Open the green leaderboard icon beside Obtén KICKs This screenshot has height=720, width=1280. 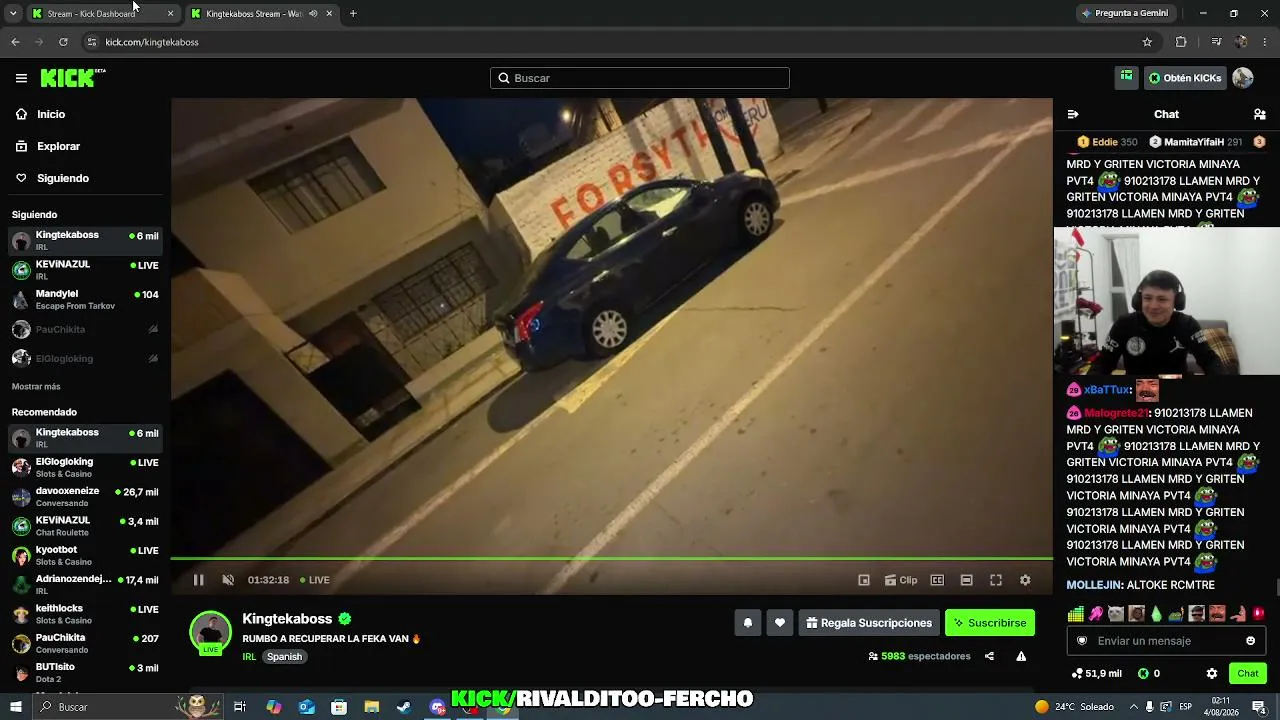click(x=1127, y=77)
